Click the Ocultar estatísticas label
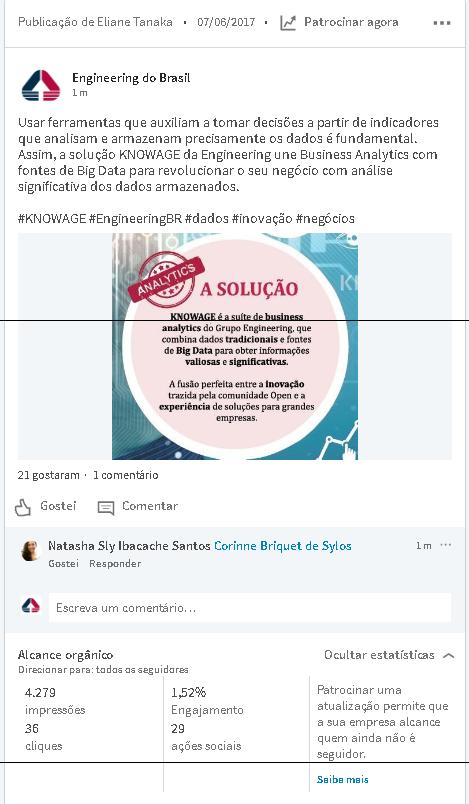This screenshot has height=804, width=469. (379, 655)
